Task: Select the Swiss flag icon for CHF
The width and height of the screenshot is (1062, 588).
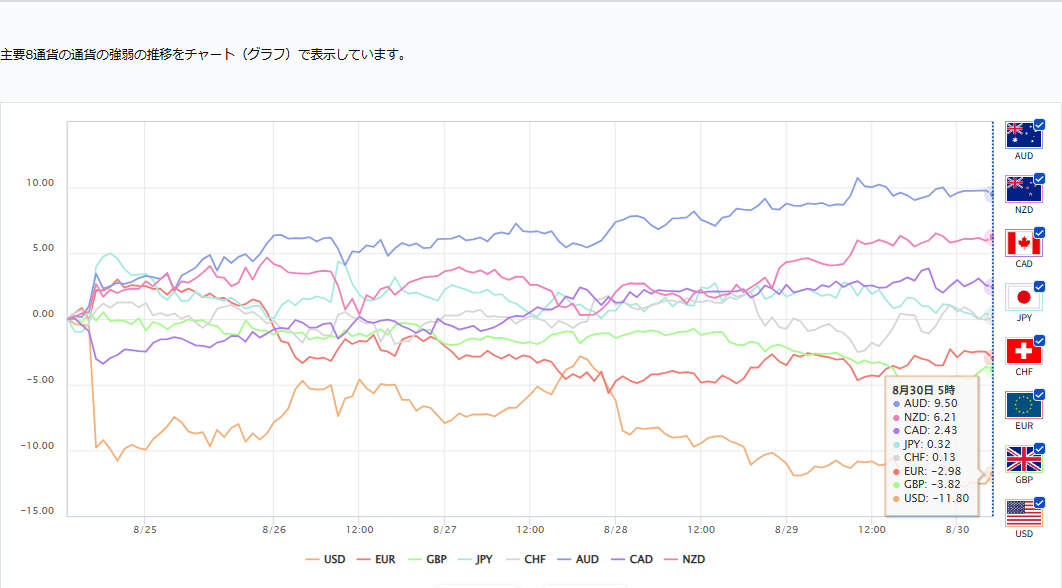Action: pyautogui.click(x=1022, y=351)
